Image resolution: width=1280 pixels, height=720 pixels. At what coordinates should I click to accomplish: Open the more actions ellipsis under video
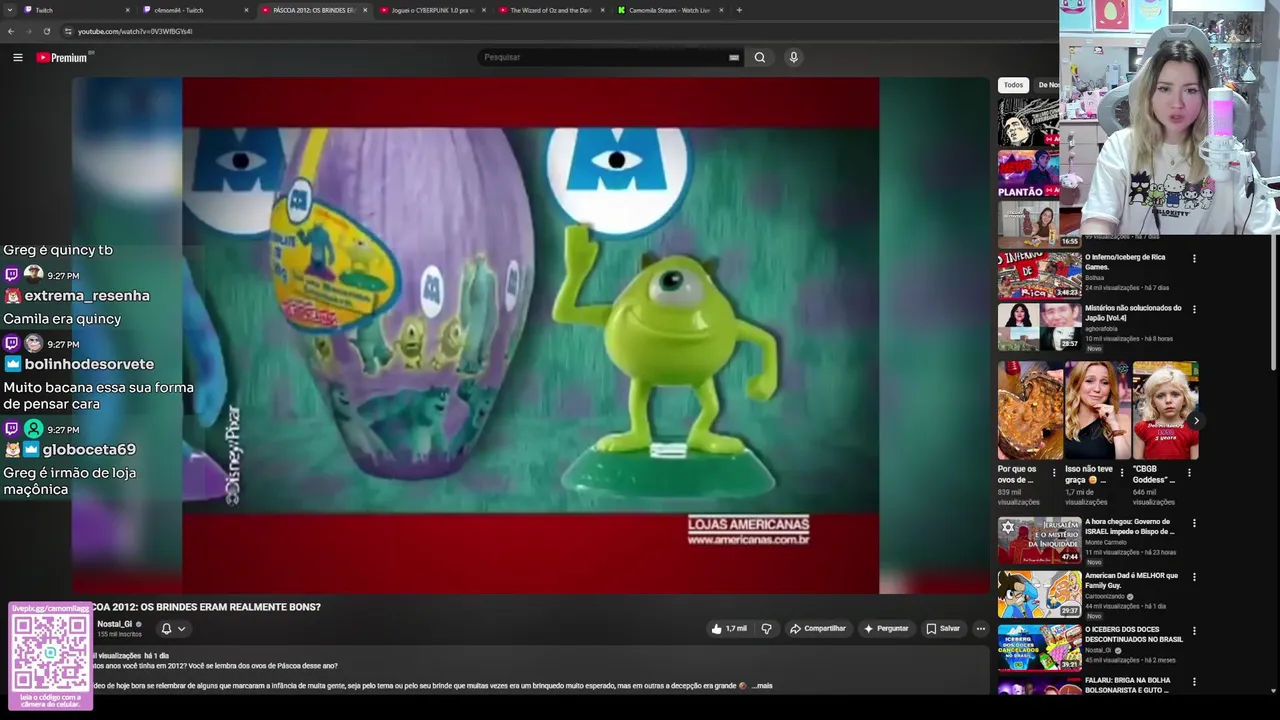pos(981,629)
